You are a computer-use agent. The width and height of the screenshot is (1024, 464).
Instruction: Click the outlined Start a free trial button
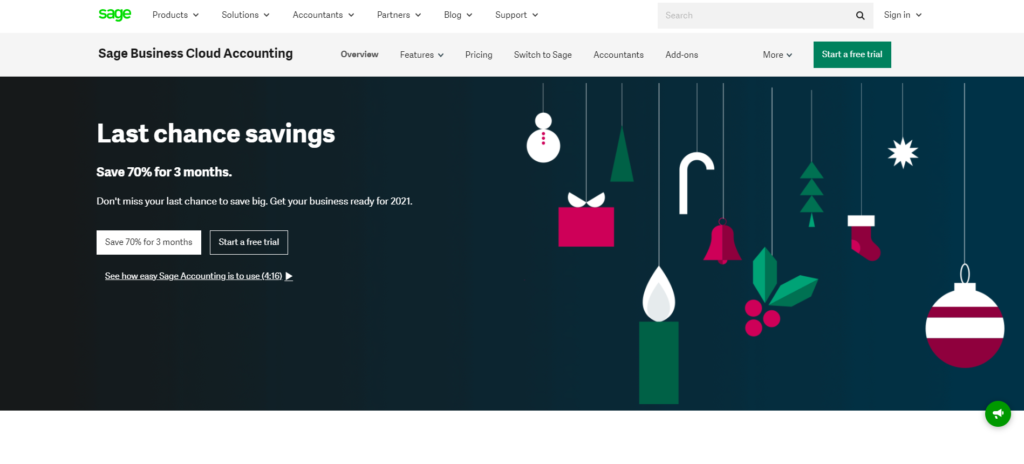point(249,242)
